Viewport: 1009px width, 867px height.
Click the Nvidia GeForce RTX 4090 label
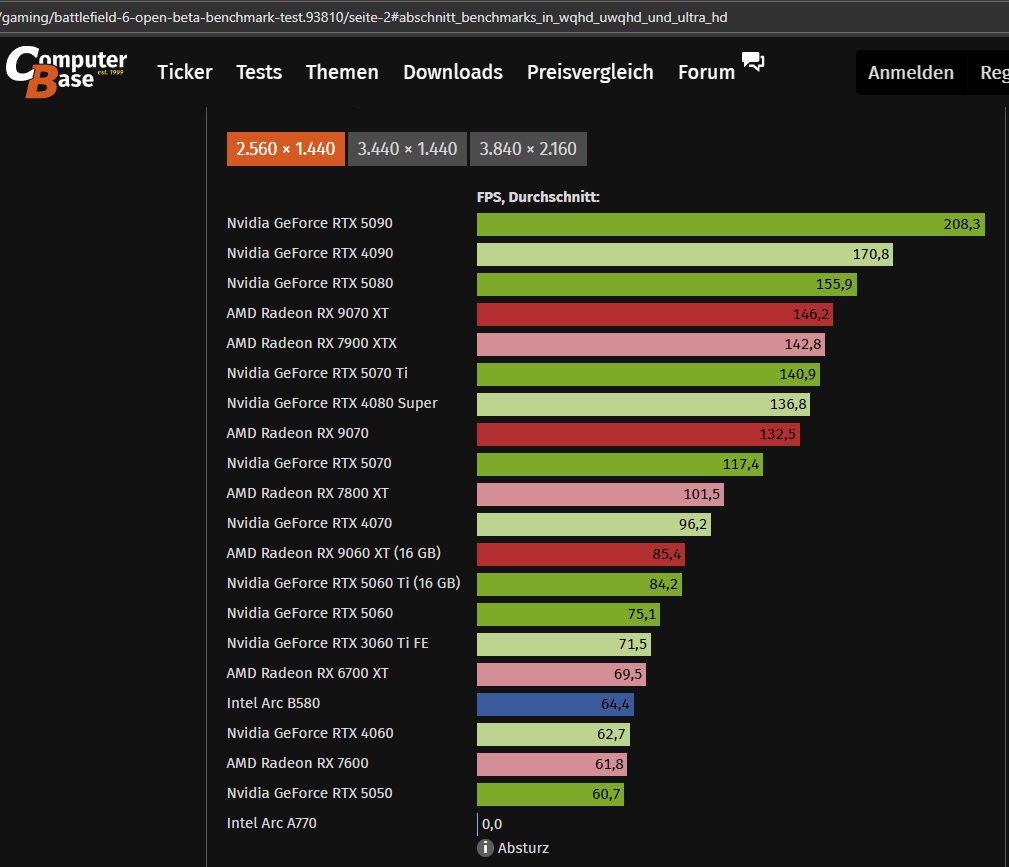[x=310, y=253]
